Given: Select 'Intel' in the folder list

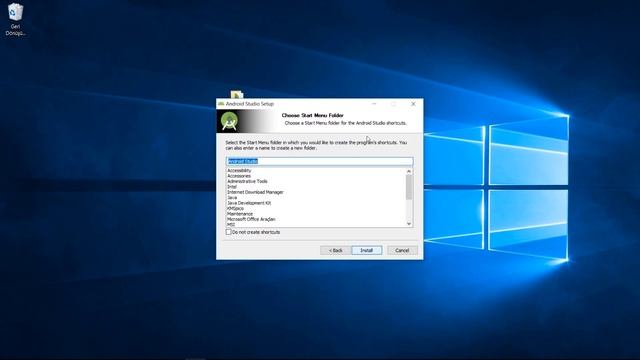Looking at the screenshot, I should click(232, 187).
